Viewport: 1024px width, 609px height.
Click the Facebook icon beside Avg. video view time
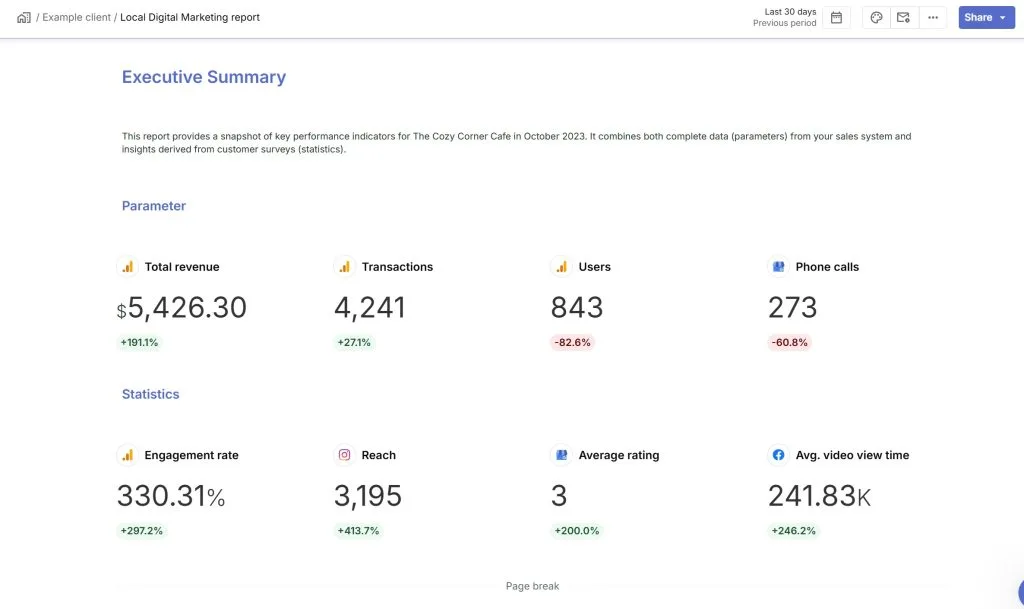coord(778,455)
